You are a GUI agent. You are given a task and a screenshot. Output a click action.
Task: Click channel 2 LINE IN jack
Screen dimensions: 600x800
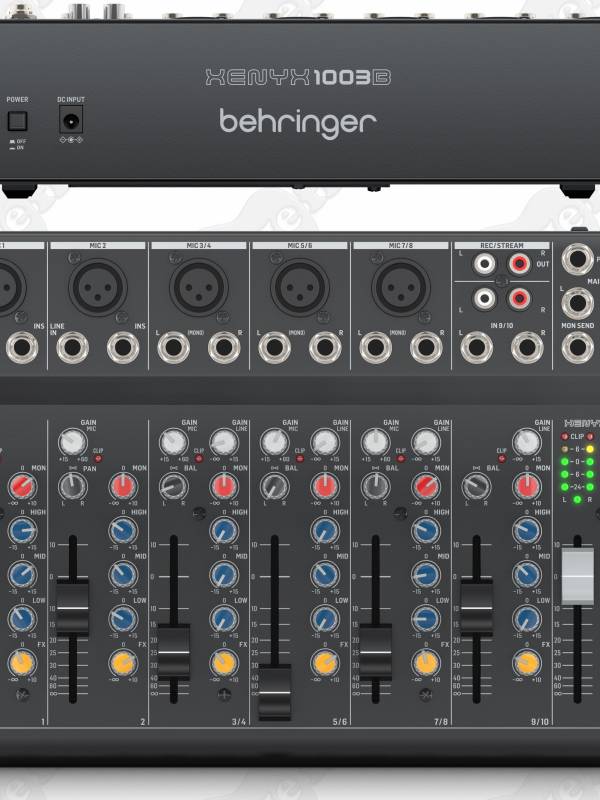coord(72,347)
